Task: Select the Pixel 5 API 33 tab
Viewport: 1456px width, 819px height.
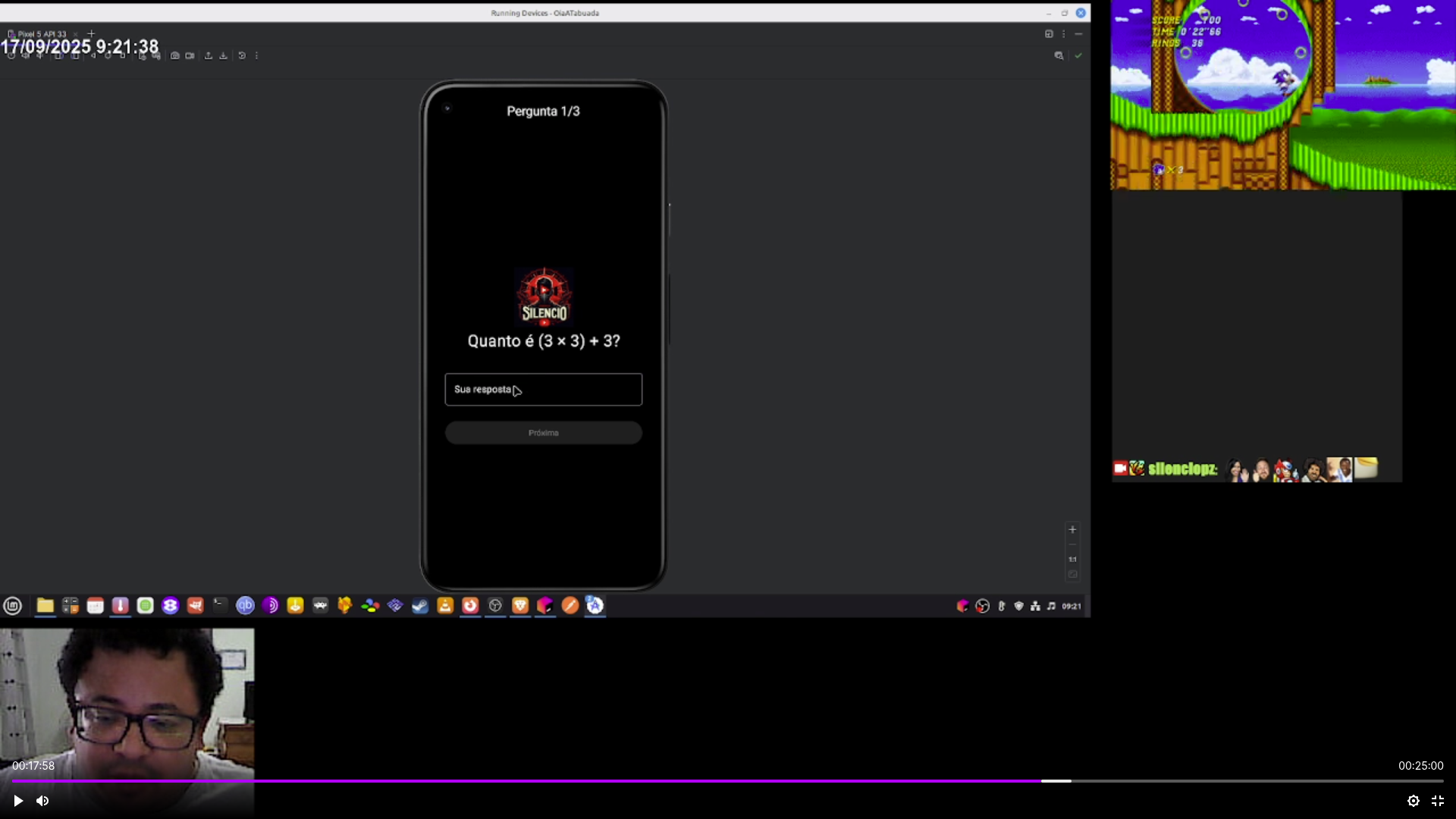Action: pos(42,33)
